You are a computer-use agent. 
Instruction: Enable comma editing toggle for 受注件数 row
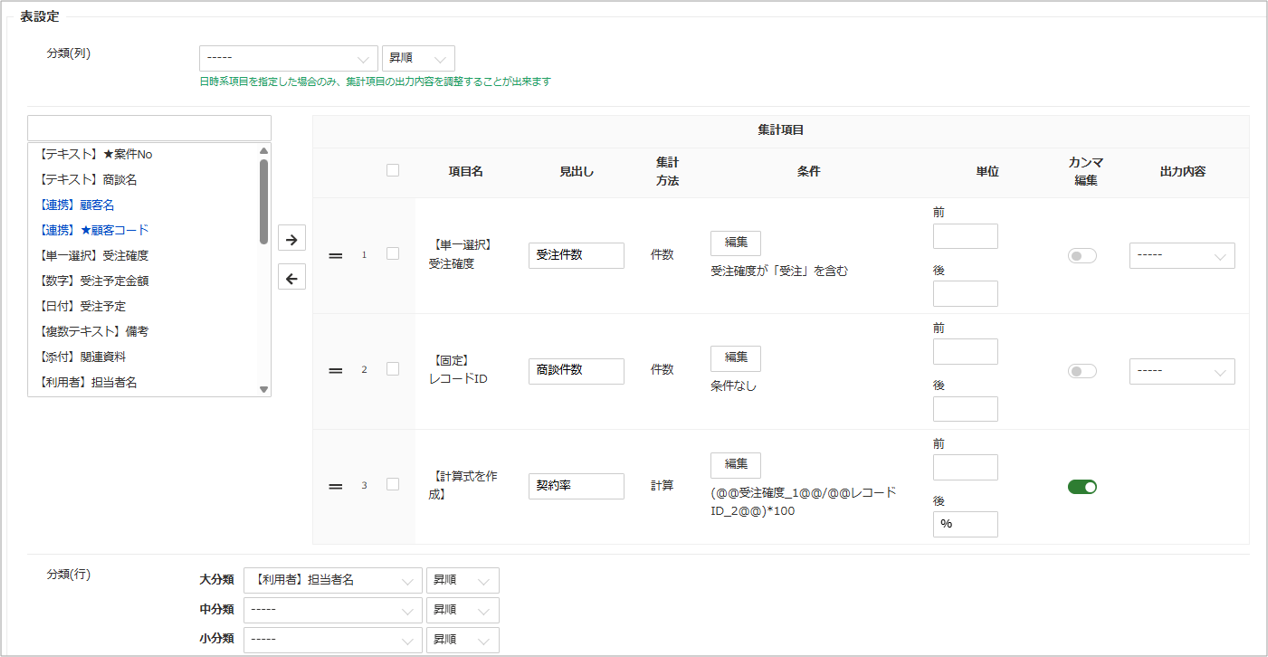pos(1082,256)
